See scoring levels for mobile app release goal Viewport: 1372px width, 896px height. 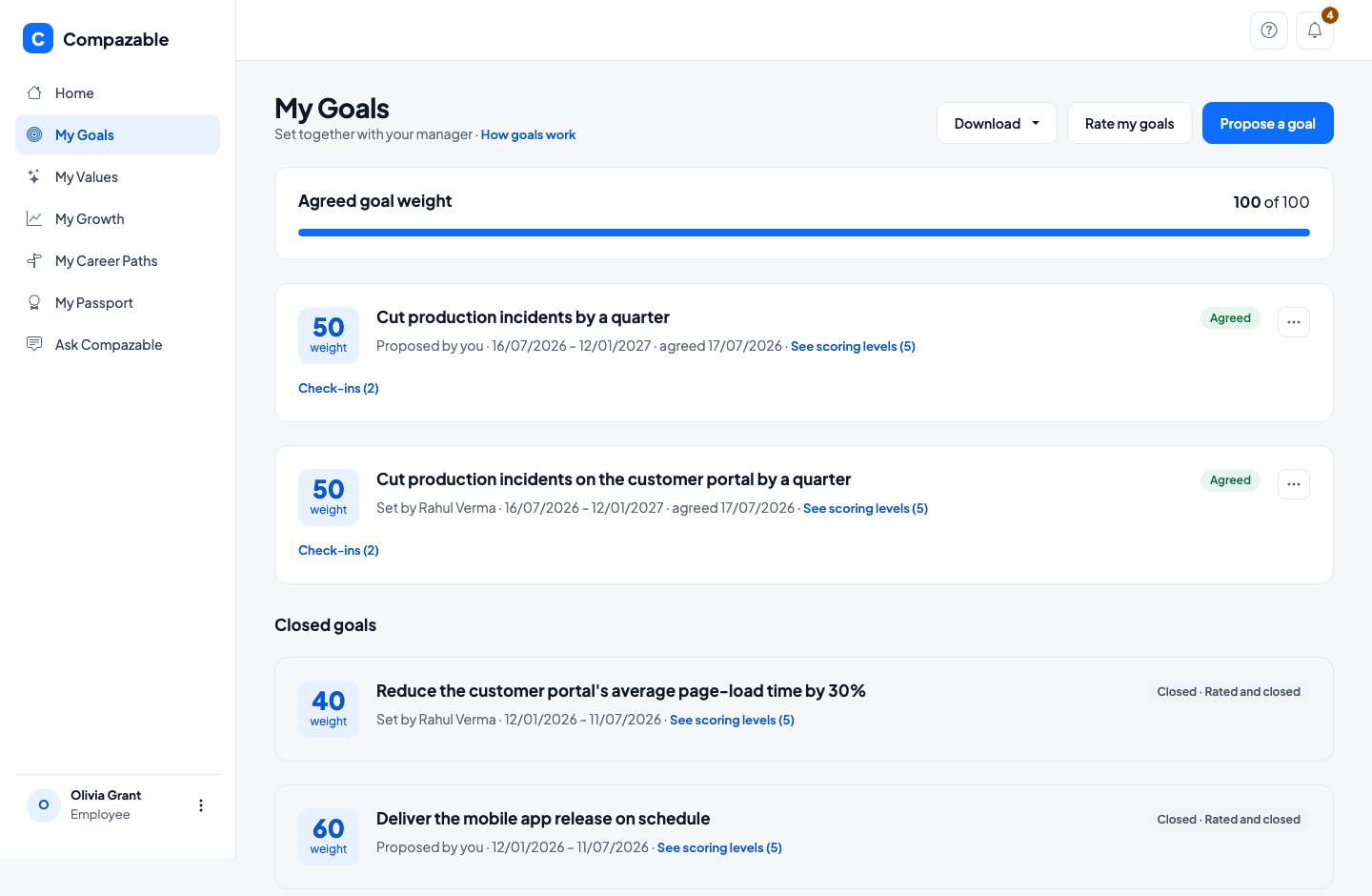tap(719, 847)
